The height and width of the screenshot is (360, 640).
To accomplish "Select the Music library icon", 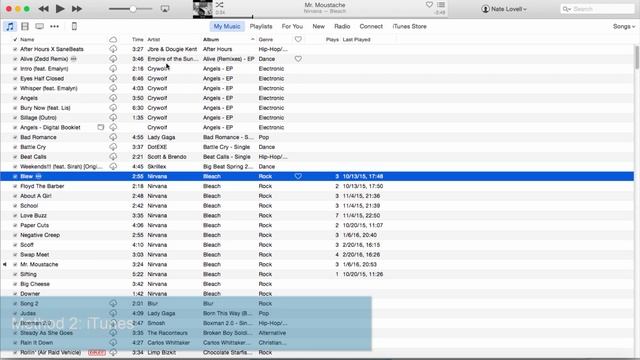I will pos(10,27).
